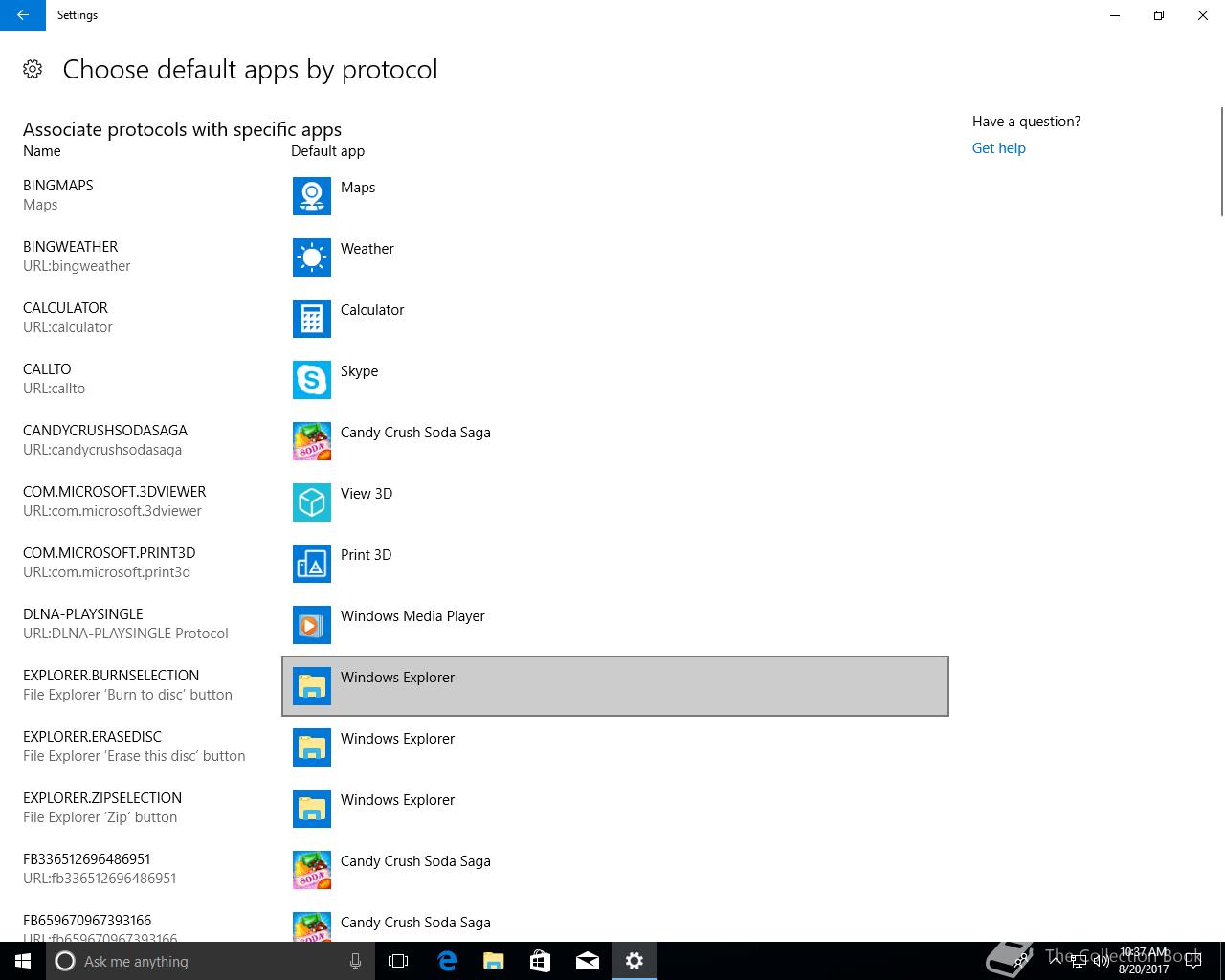Click the Windows Explorer icon for EXPLORER.ERASEDISC
The width and height of the screenshot is (1225, 980).
(312, 747)
